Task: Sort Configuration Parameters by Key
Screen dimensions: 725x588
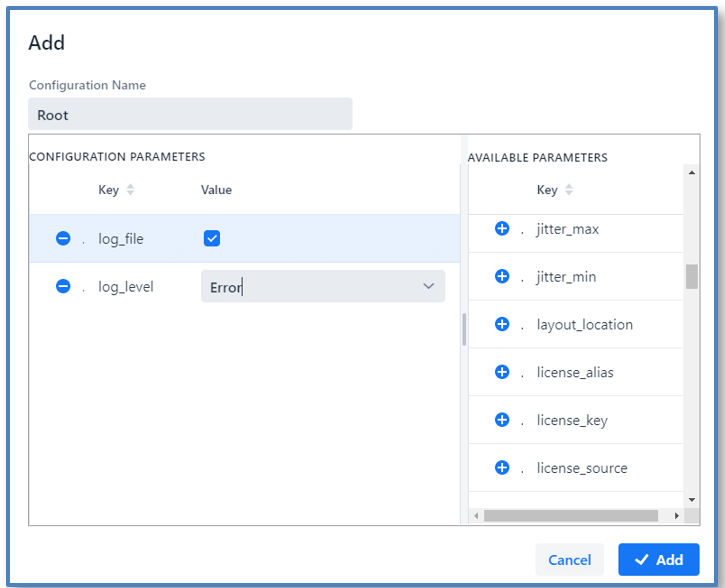Action: tap(130, 190)
